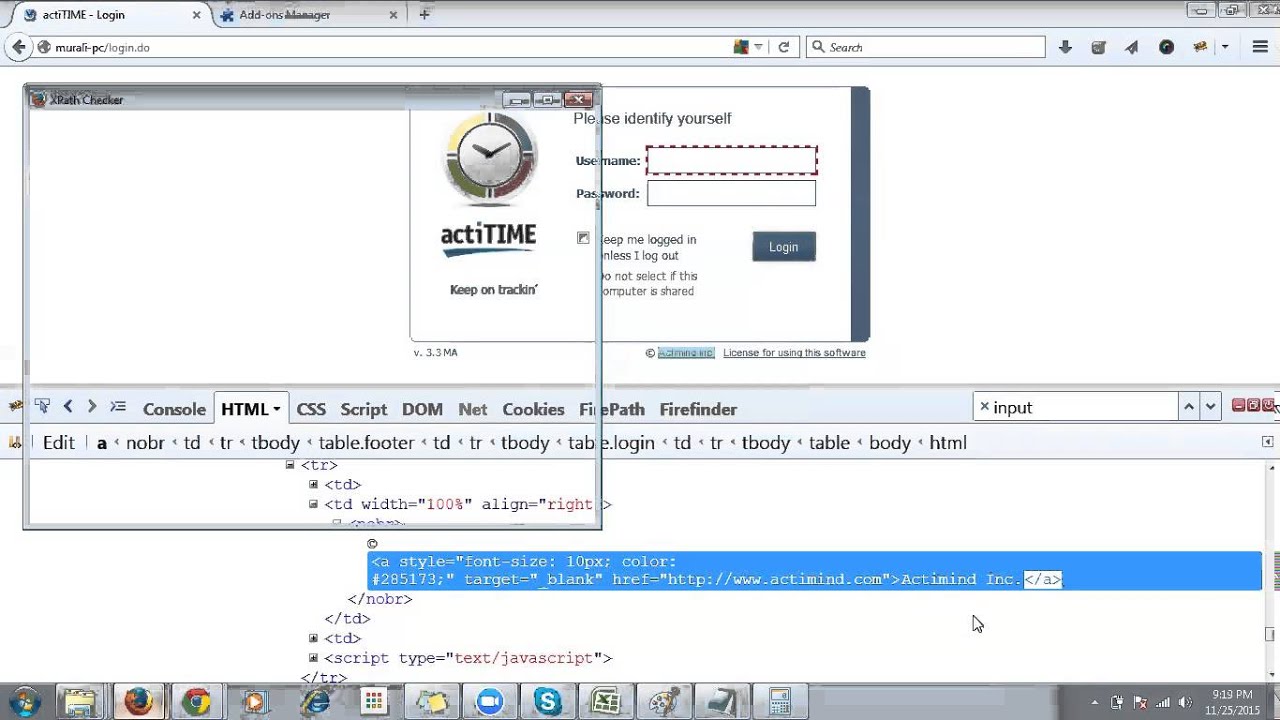Switch to the Script tab in Firebug

[x=364, y=409]
